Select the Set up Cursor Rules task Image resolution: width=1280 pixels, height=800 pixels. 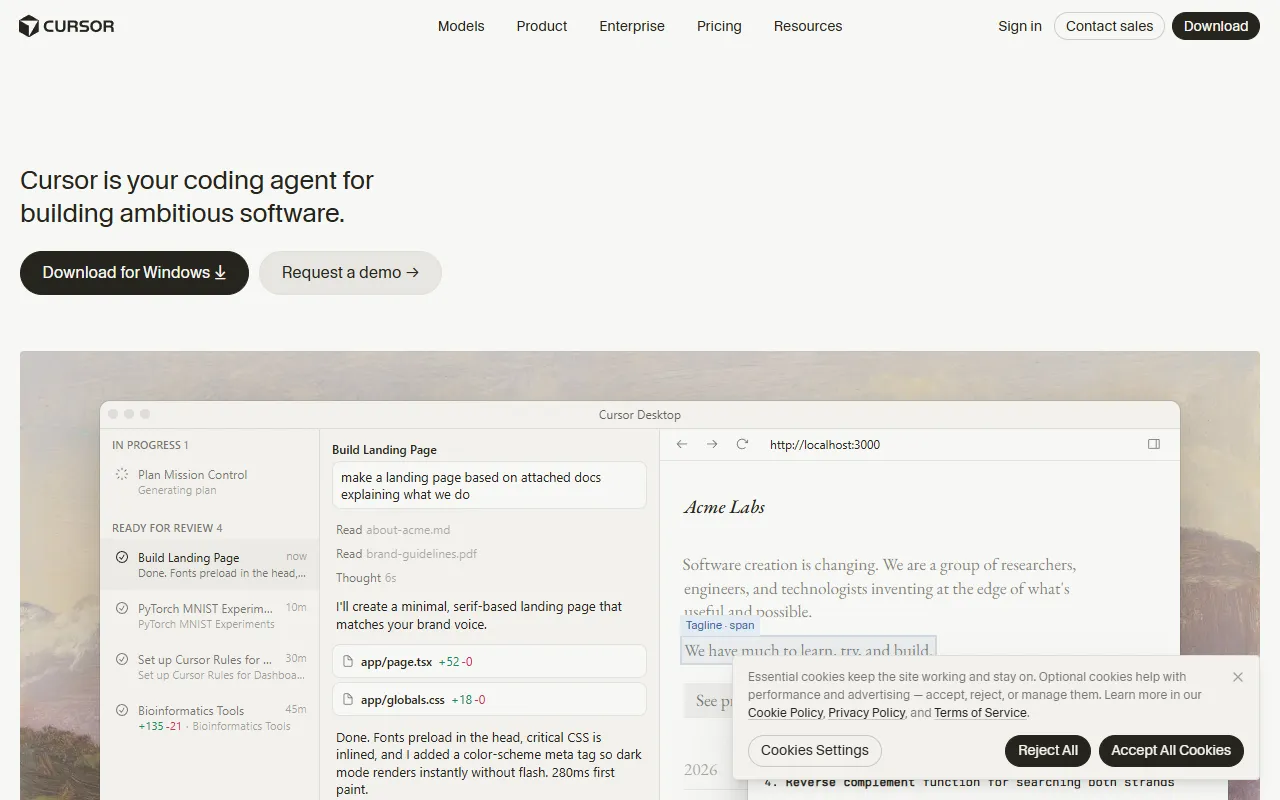click(210, 667)
